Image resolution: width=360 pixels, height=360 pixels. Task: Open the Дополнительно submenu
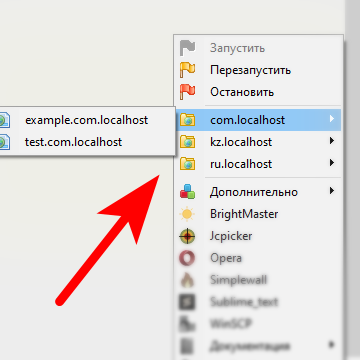point(258,192)
